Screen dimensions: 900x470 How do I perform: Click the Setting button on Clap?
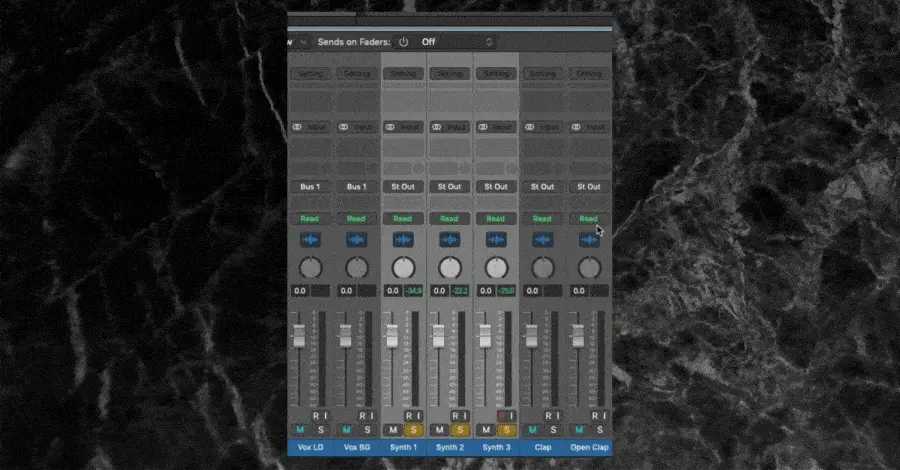[542, 73]
